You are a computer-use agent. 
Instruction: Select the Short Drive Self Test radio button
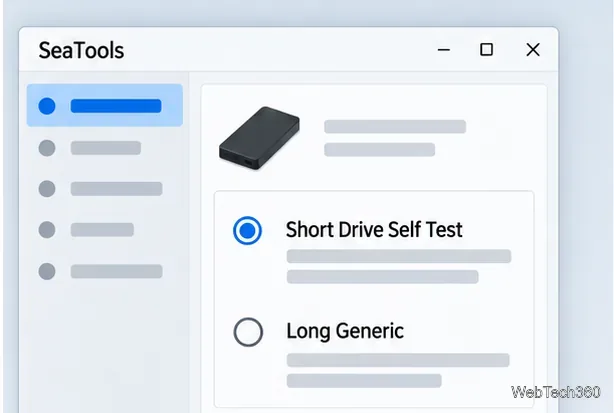click(x=247, y=230)
